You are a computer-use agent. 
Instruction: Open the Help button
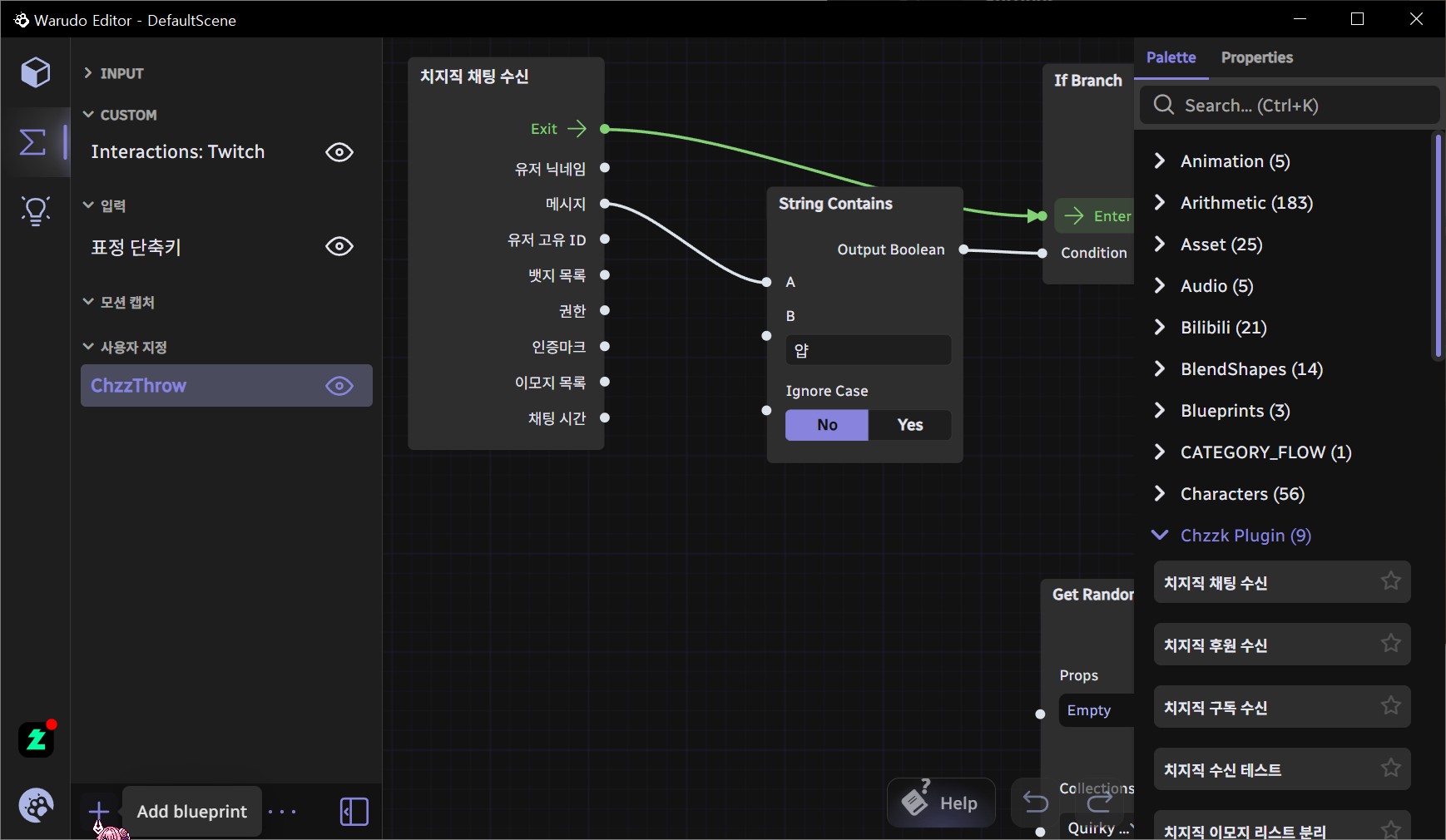941,803
